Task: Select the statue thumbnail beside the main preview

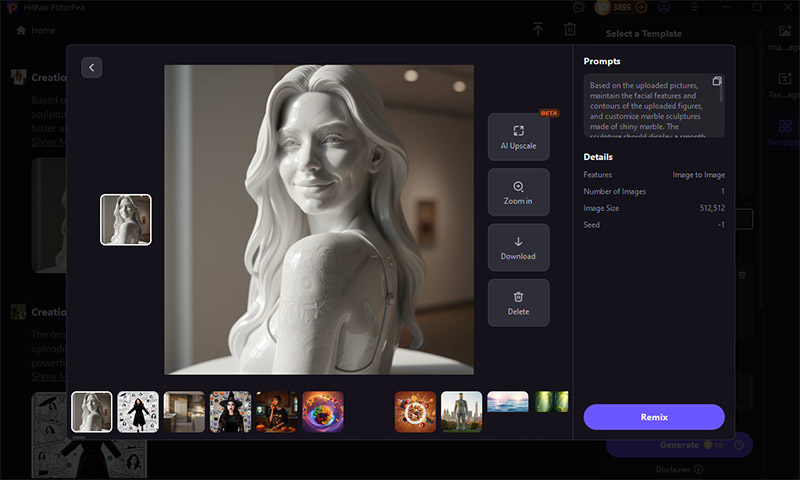Action: click(x=126, y=219)
